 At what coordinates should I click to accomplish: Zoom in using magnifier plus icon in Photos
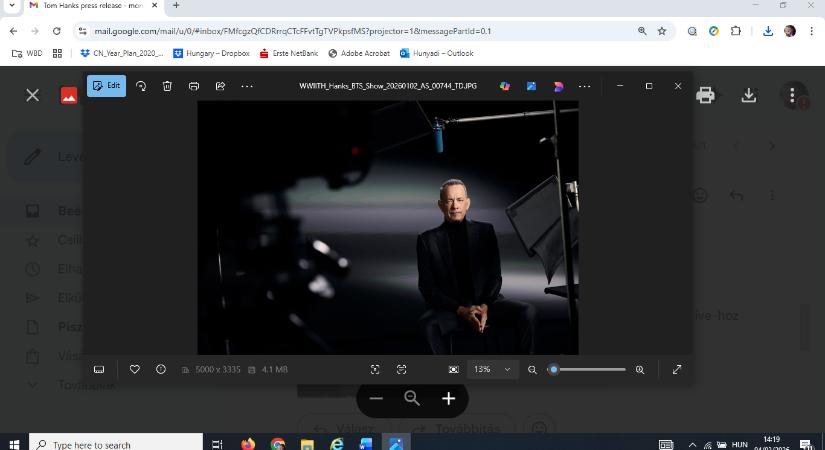coord(639,369)
